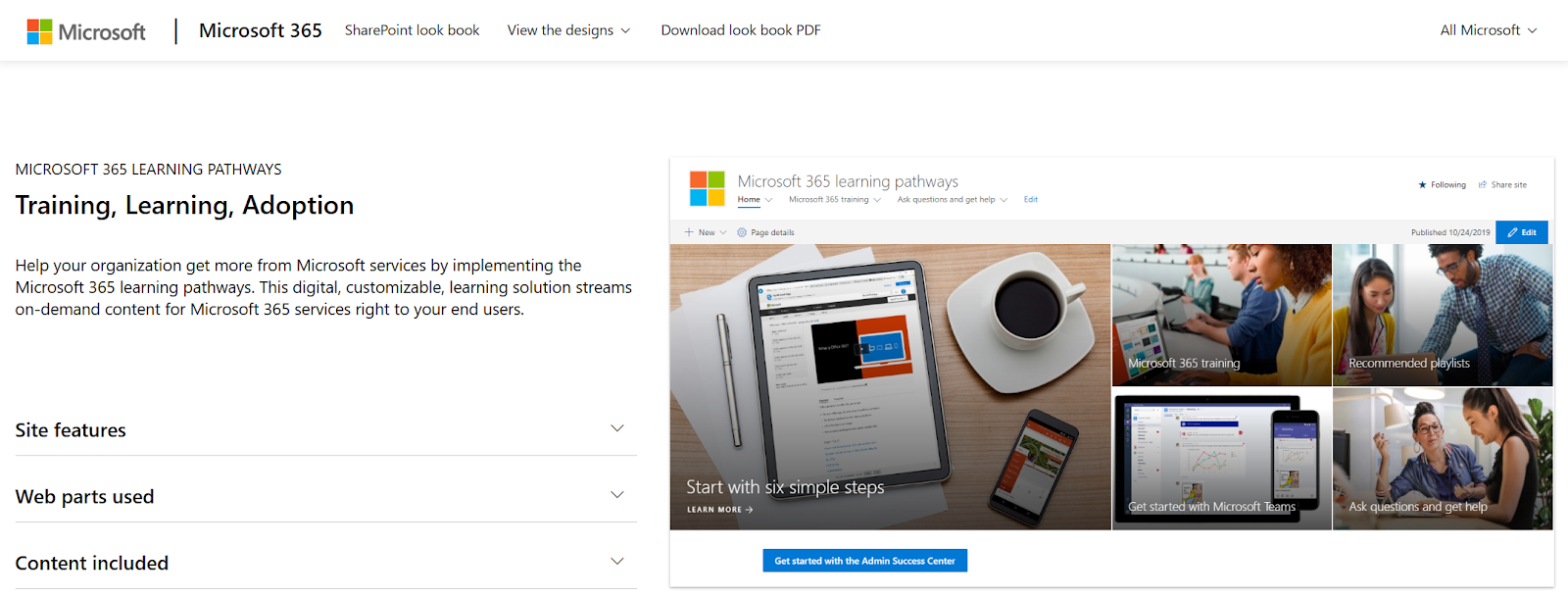Click LEARN MORE arrow link

point(720,510)
